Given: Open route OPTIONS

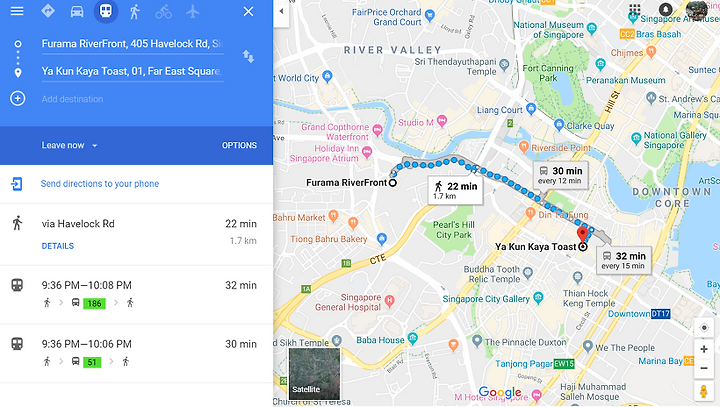Looking at the screenshot, I should point(239,145).
